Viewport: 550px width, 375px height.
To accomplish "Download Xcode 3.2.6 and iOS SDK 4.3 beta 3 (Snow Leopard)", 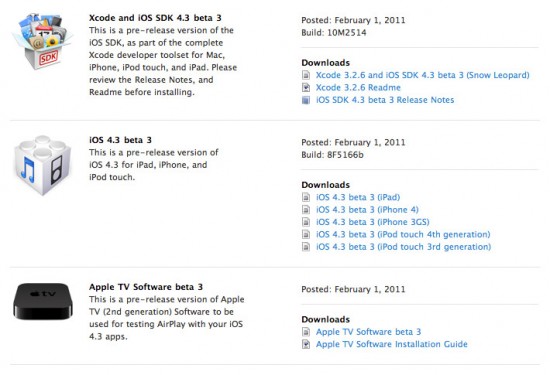I will click(422, 75).
